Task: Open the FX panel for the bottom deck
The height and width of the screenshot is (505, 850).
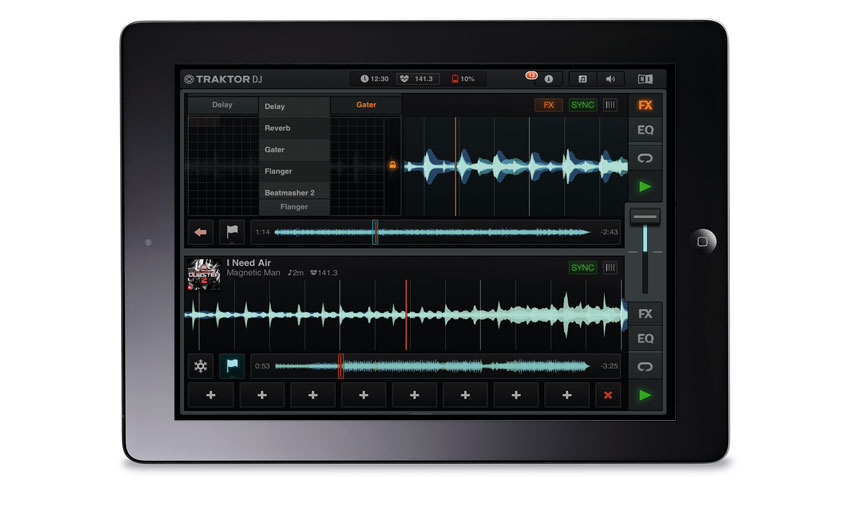Action: tap(645, 314)
